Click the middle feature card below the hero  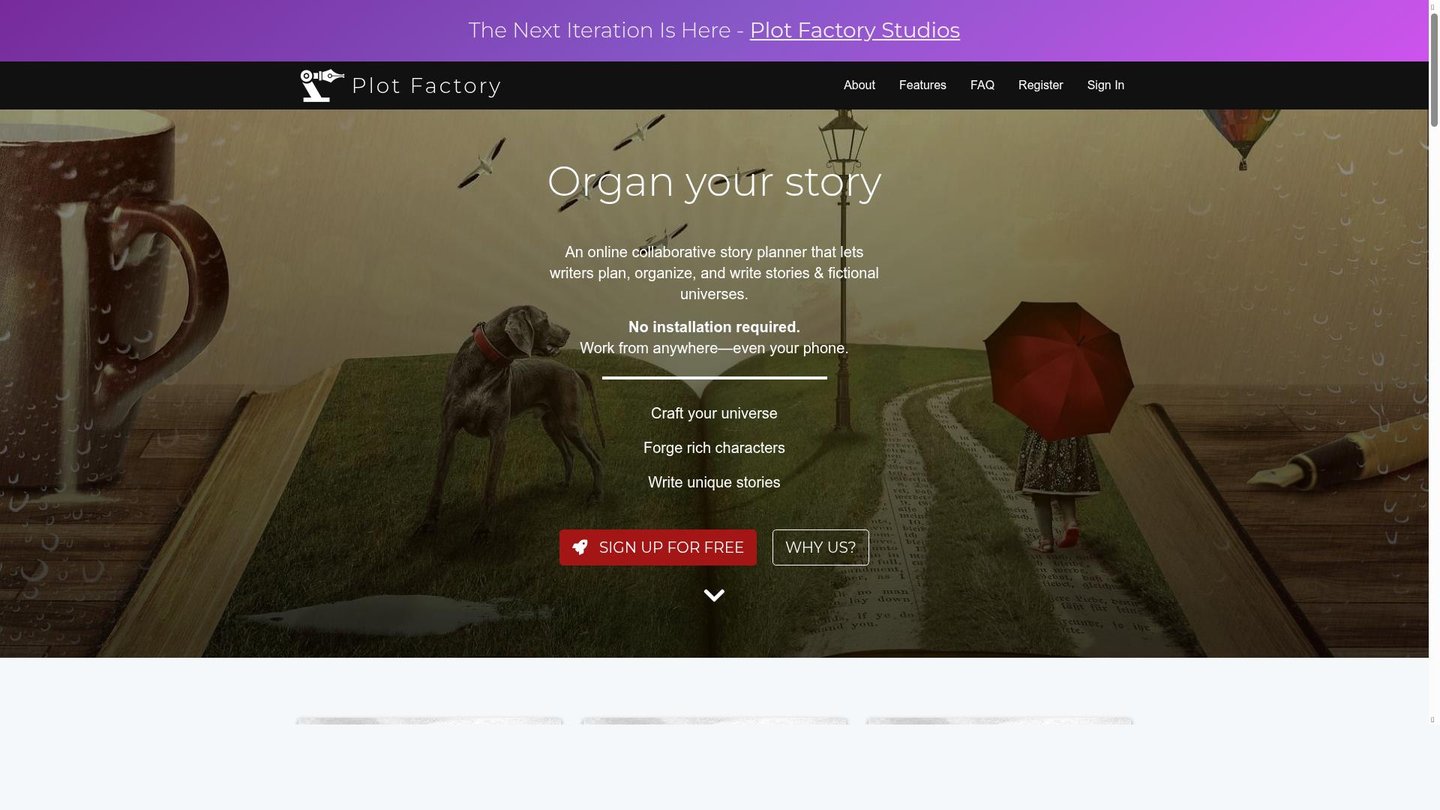point(714,720)
